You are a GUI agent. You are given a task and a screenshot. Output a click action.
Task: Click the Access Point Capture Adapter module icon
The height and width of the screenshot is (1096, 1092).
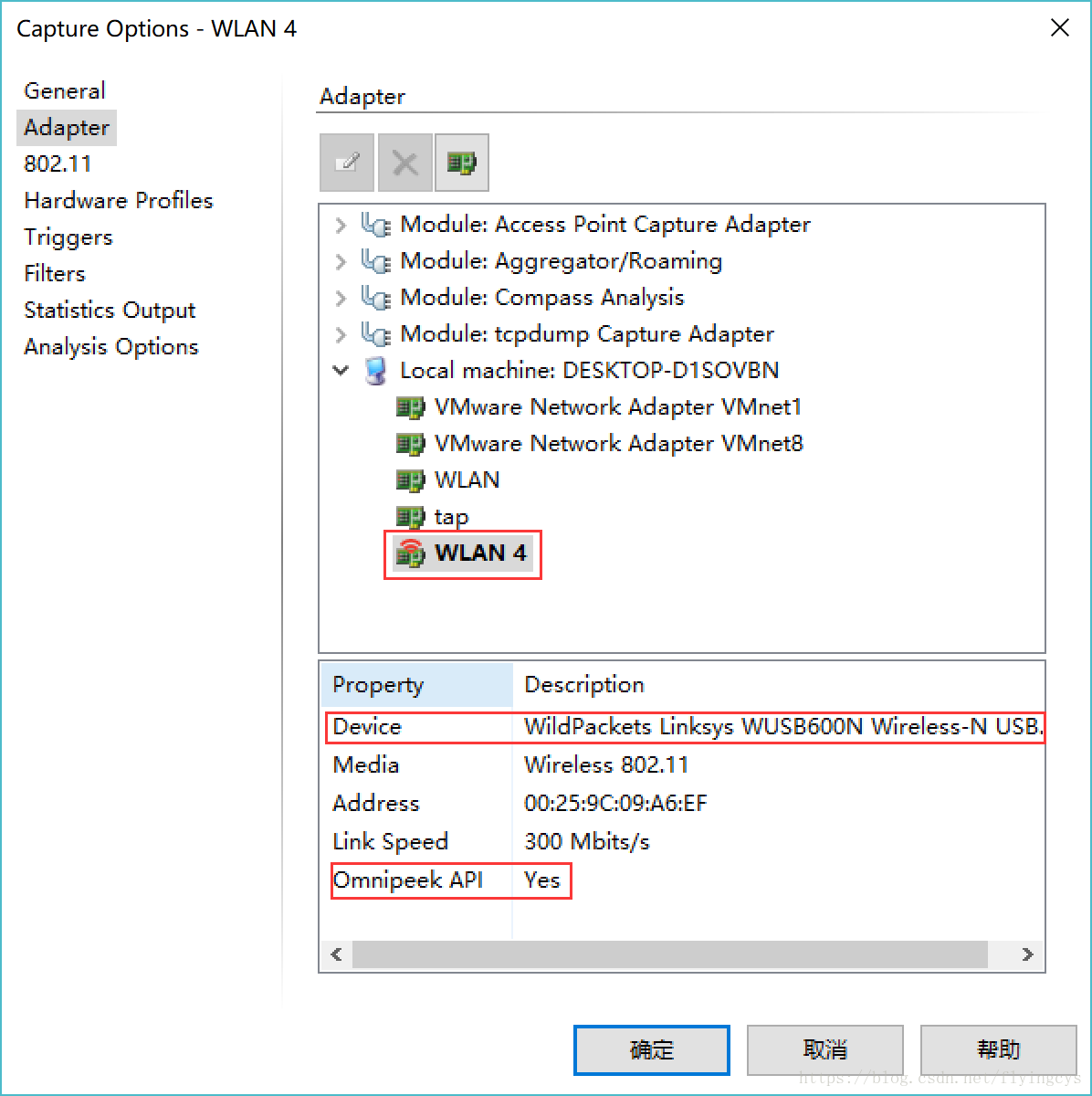[x=375, y=225]
